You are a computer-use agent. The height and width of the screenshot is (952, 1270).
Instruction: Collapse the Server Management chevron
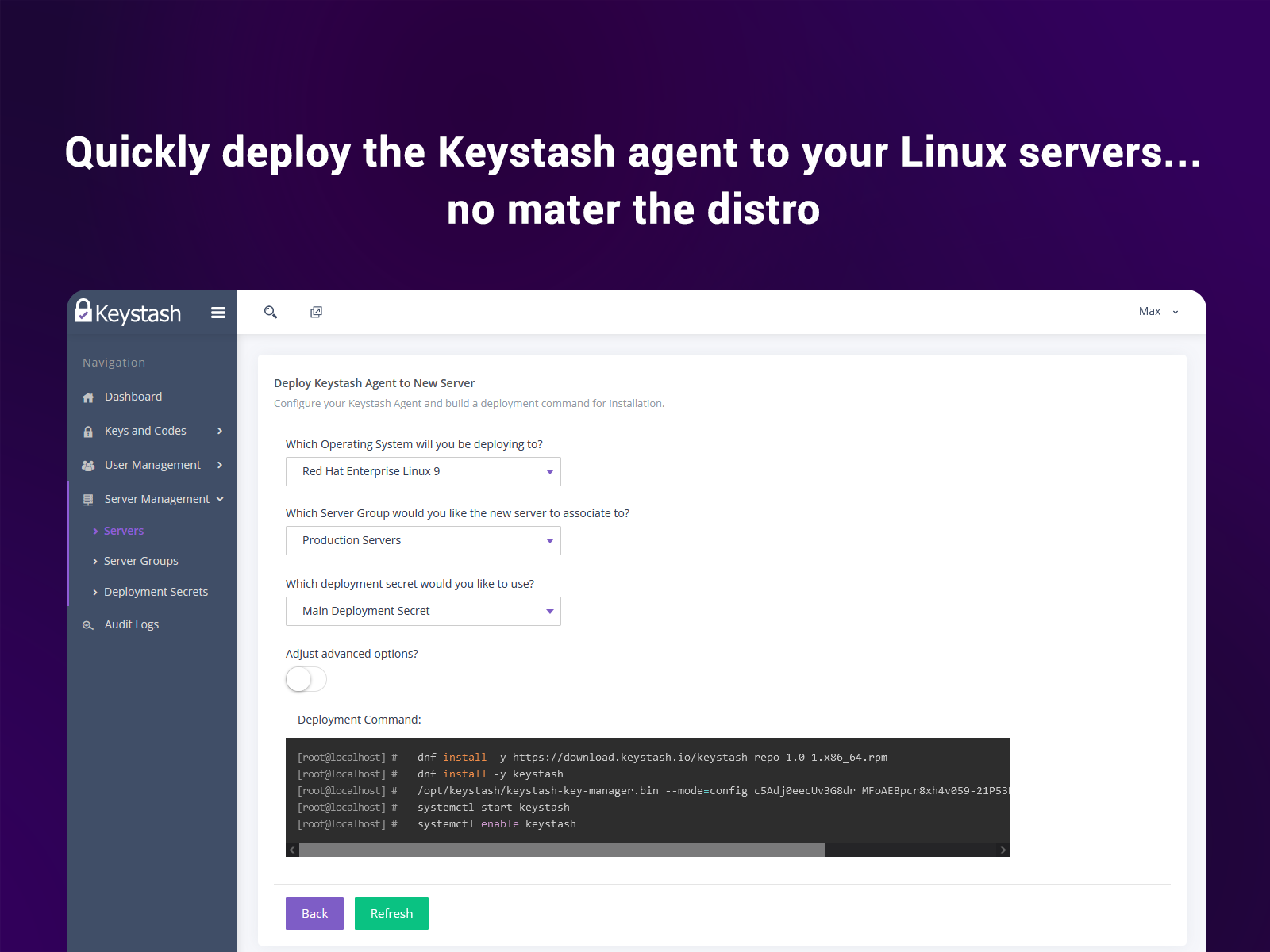tap(220, 499)
